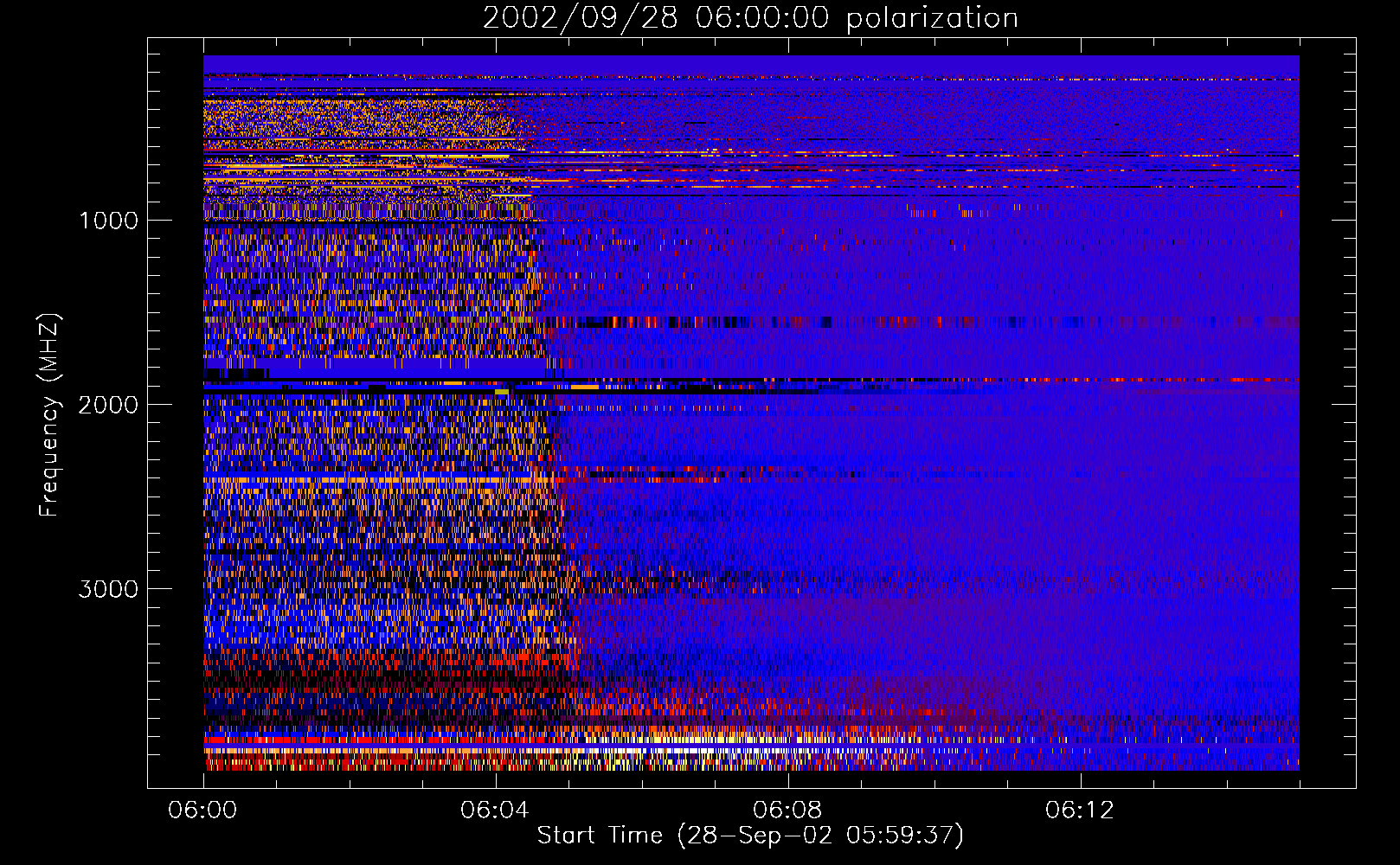Click the "1000" frequency tick label
1400x865 pixels.
[x=108, y=221]
